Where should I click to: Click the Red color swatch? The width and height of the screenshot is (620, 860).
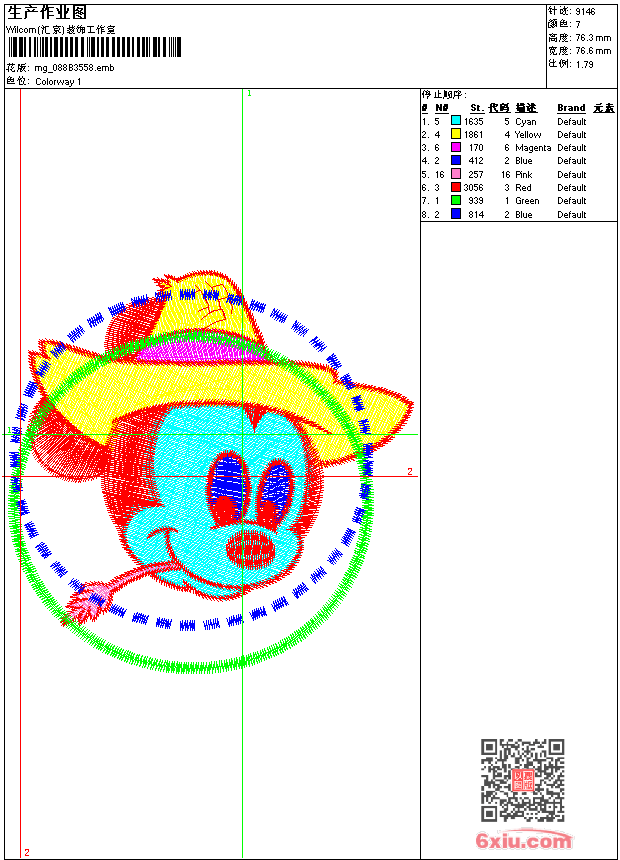click(456, 187)
